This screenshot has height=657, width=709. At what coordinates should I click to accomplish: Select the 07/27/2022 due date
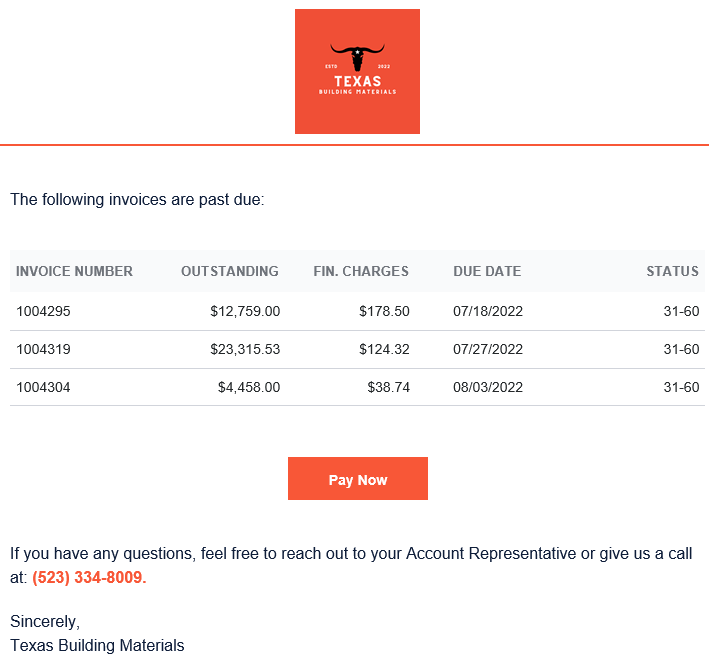tap(488, 350)
